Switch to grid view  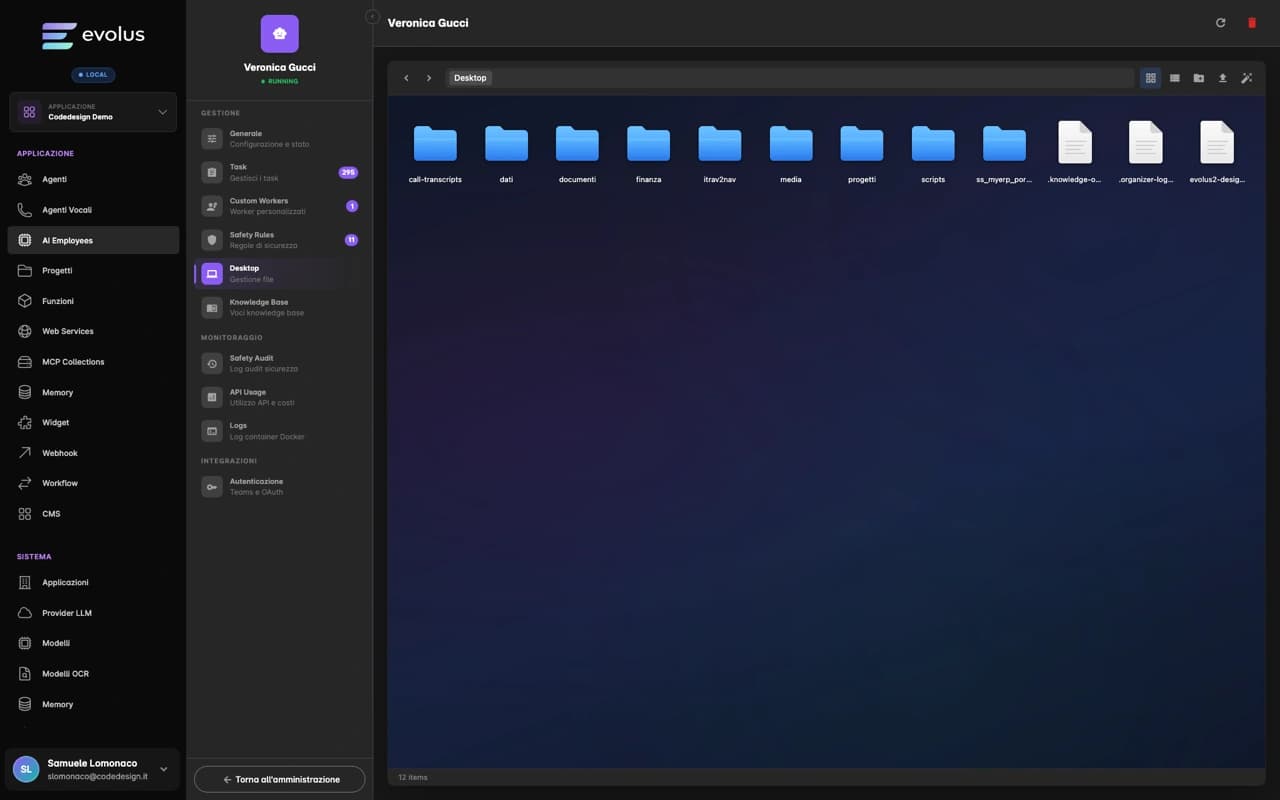(1151, 78)
